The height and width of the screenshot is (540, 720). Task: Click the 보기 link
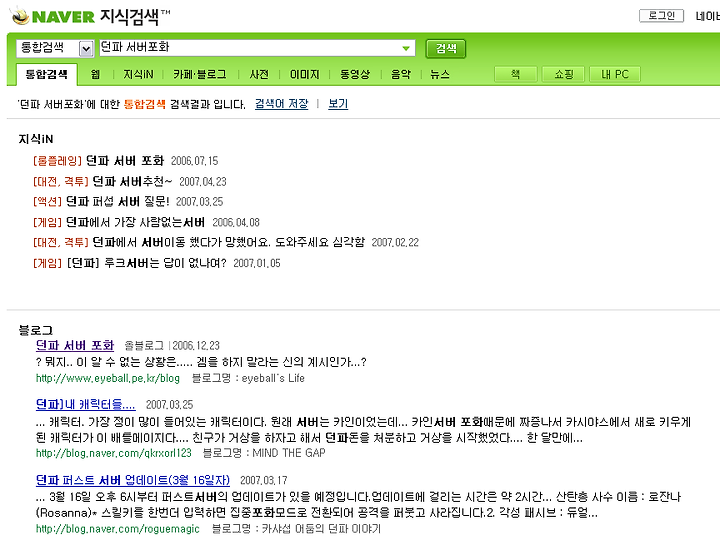pyautogui.click(x=338, y=104)
